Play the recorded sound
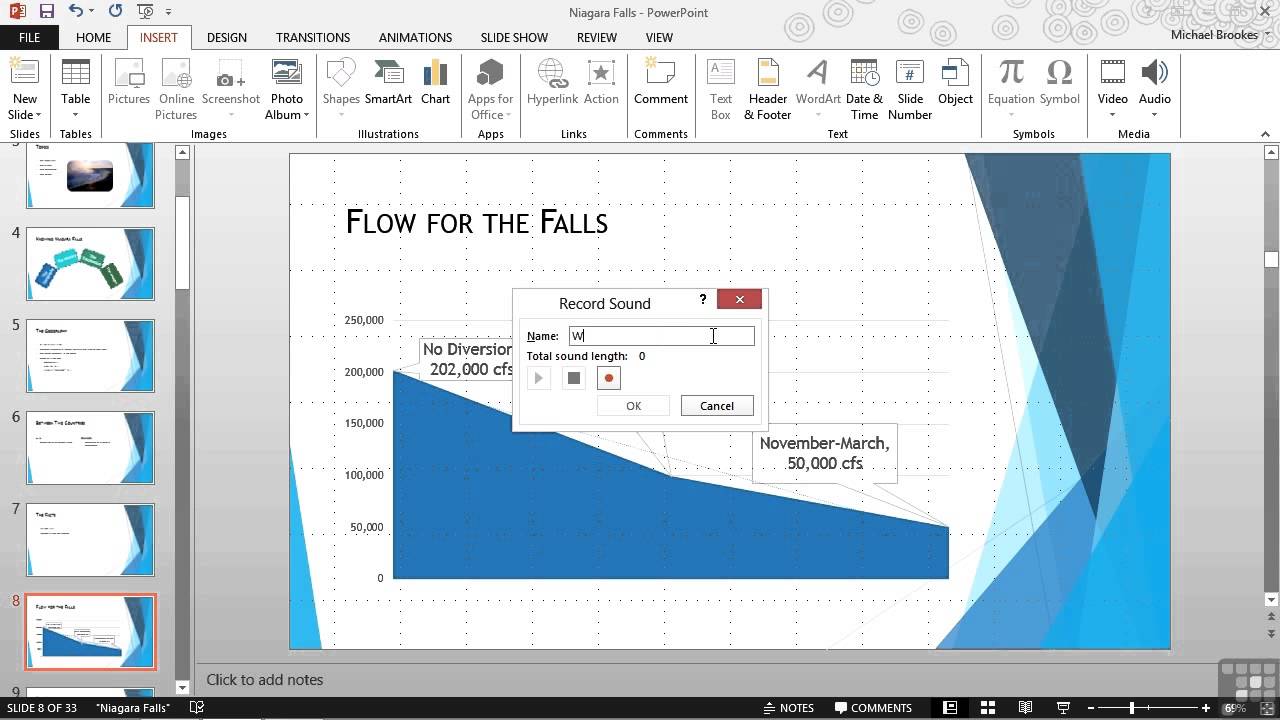The height and width of the screenshot is (720, 1280). pos(539,378)
